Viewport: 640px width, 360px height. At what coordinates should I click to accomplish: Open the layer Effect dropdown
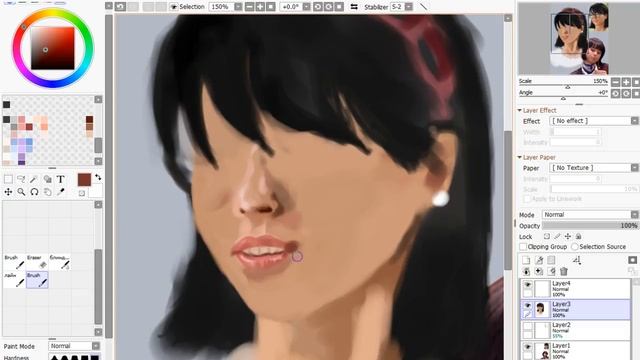click(634, 121)
